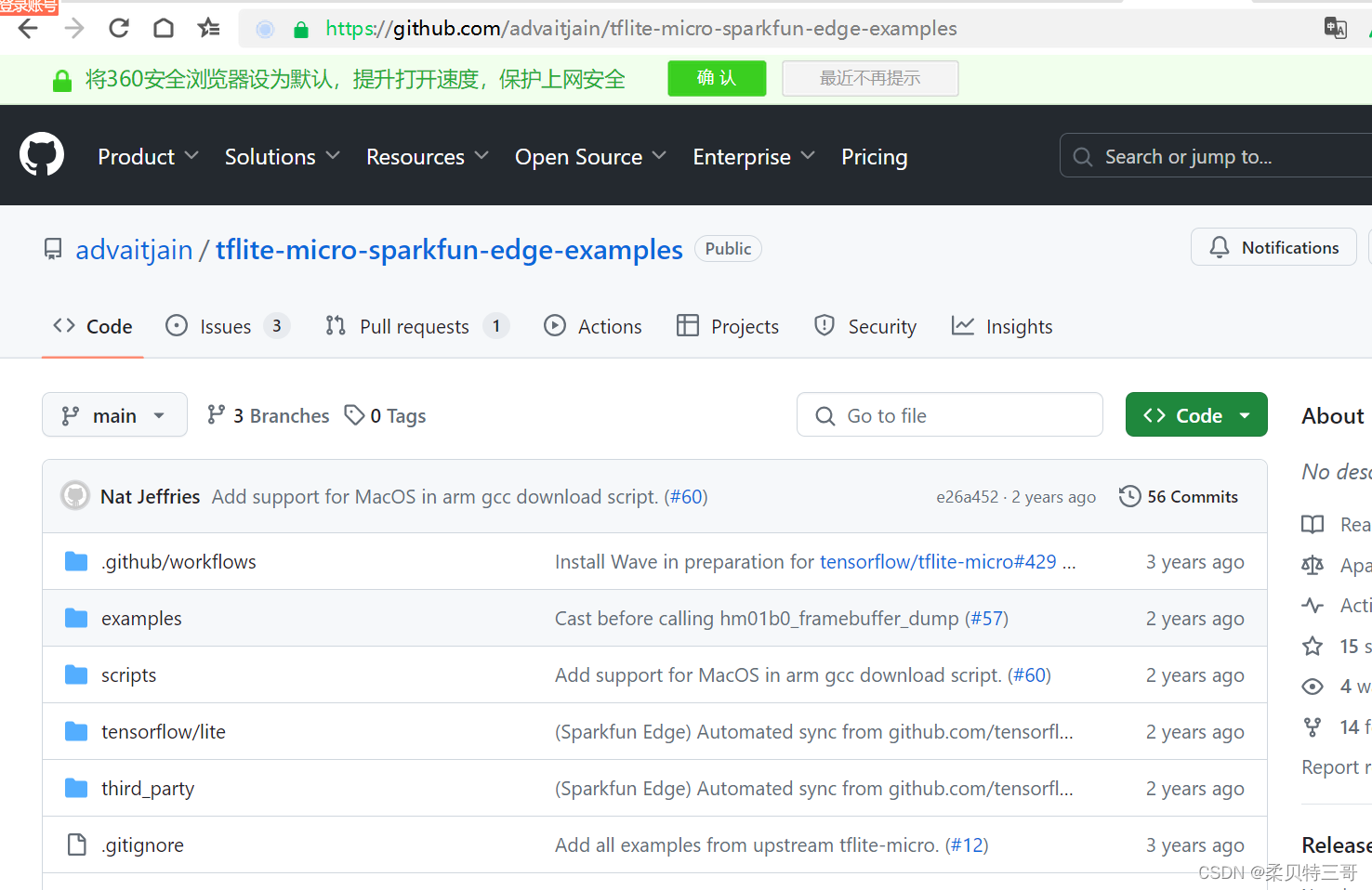
Task: Open the Security tab
Action: tap(865, 326)
